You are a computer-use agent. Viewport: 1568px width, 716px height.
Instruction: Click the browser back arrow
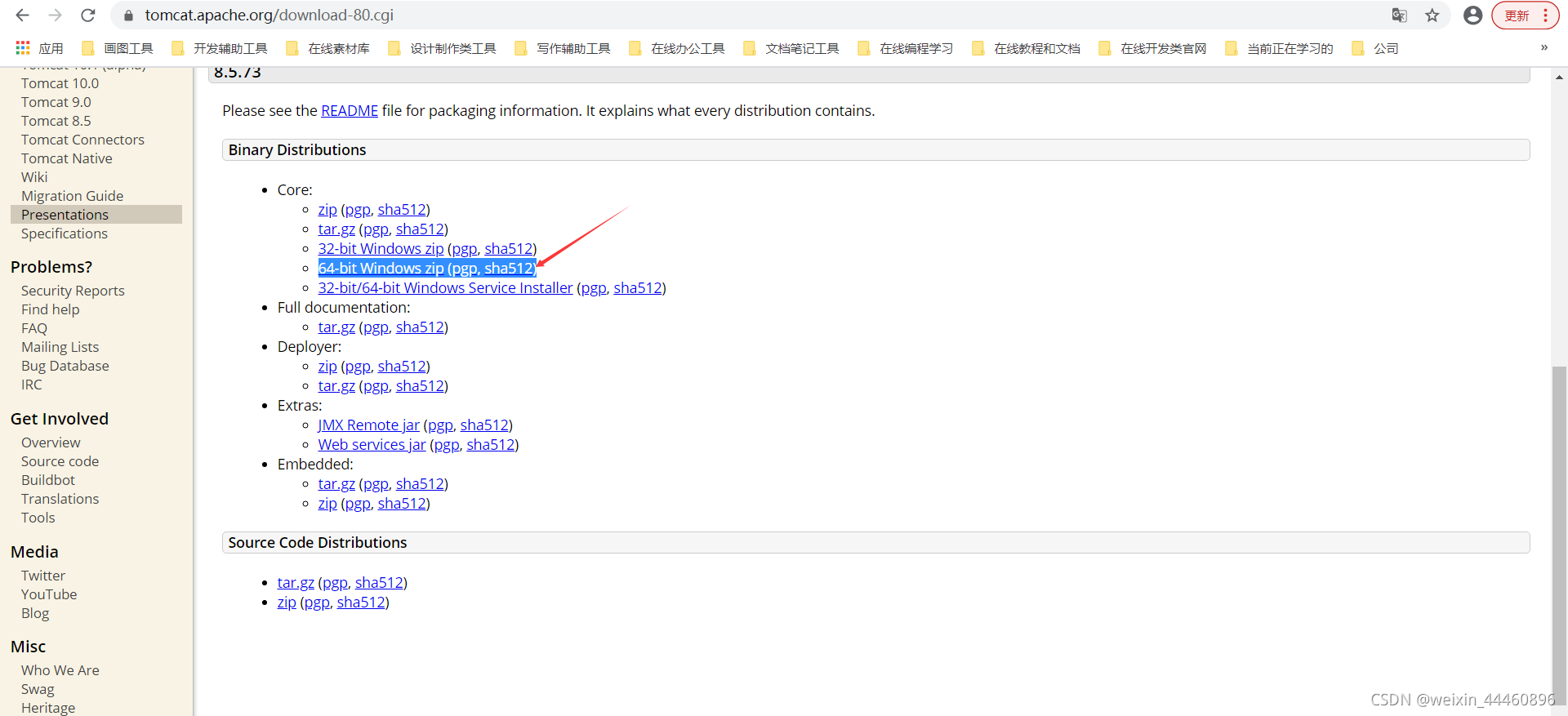tap(22, 16)
